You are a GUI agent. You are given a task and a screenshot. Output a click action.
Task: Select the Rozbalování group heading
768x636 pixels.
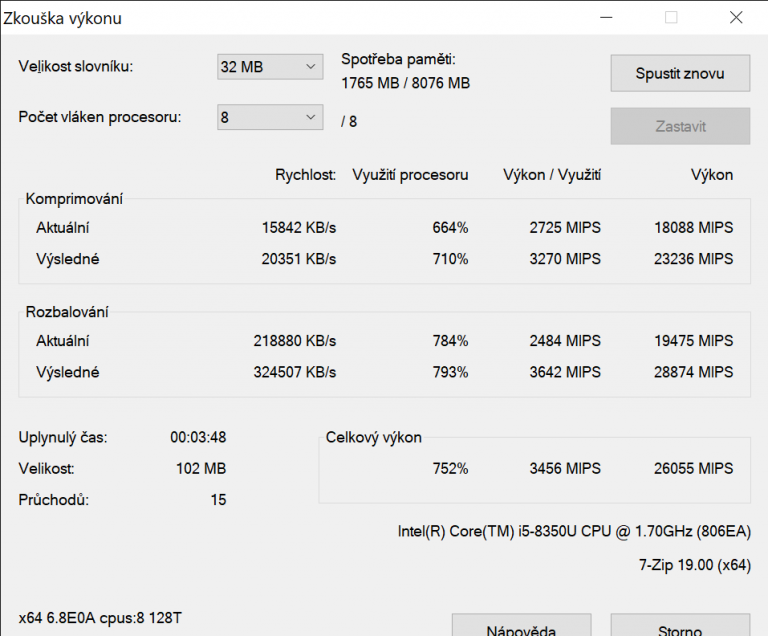coord(67,312)
